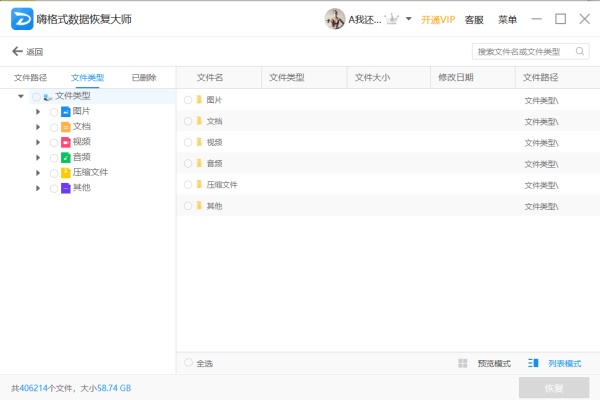600x400 pixels.
Task: Select the 文档 radio in tree
Action: (54, 127)
